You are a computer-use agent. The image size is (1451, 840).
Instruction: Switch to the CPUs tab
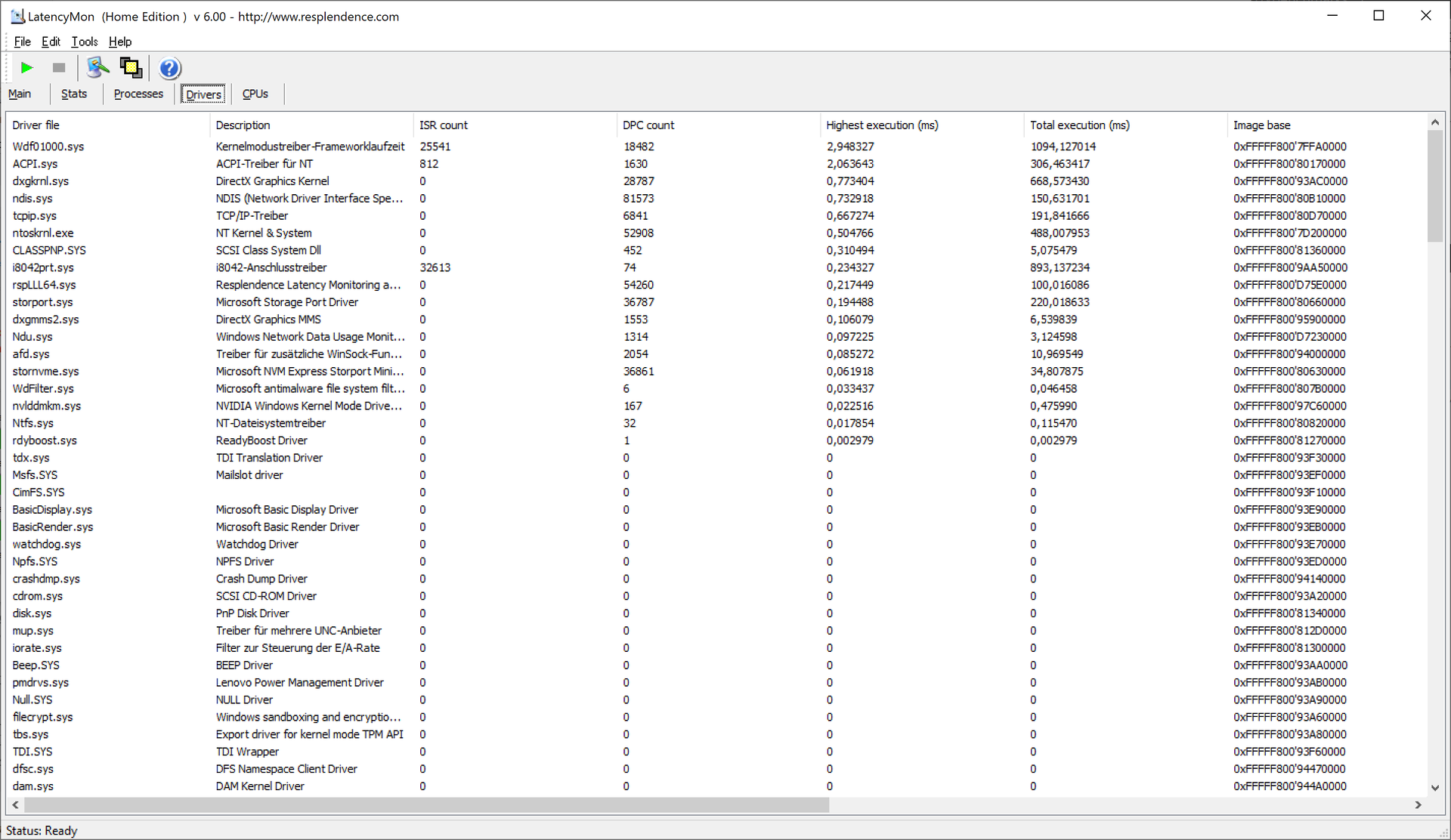(x=255, y=94)
